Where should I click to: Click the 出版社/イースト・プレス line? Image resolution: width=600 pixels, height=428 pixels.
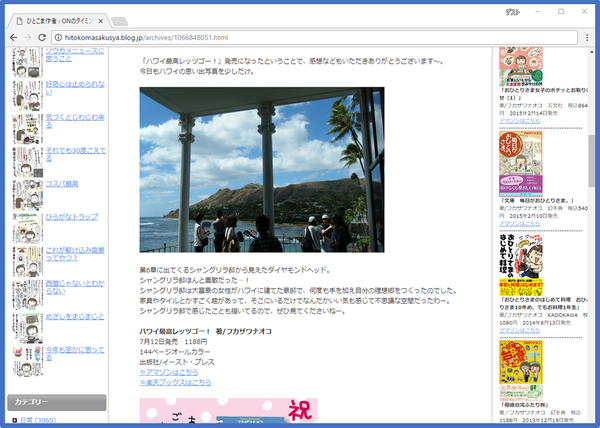[x=177, y=362]
